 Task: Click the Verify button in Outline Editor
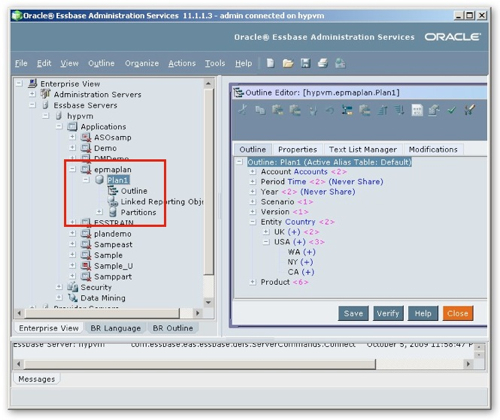coord(388,313)
